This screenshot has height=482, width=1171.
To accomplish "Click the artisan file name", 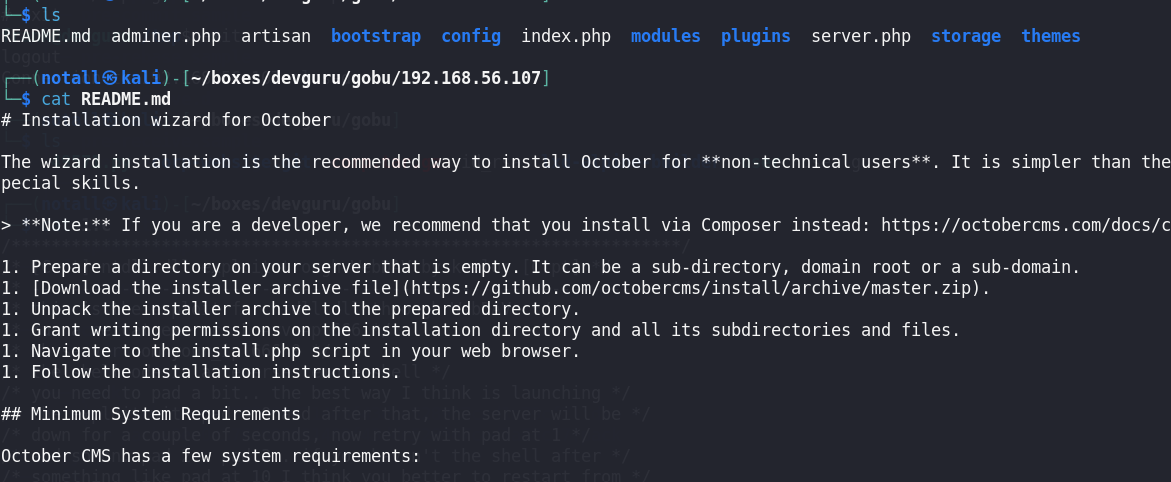I will [275, 36].
